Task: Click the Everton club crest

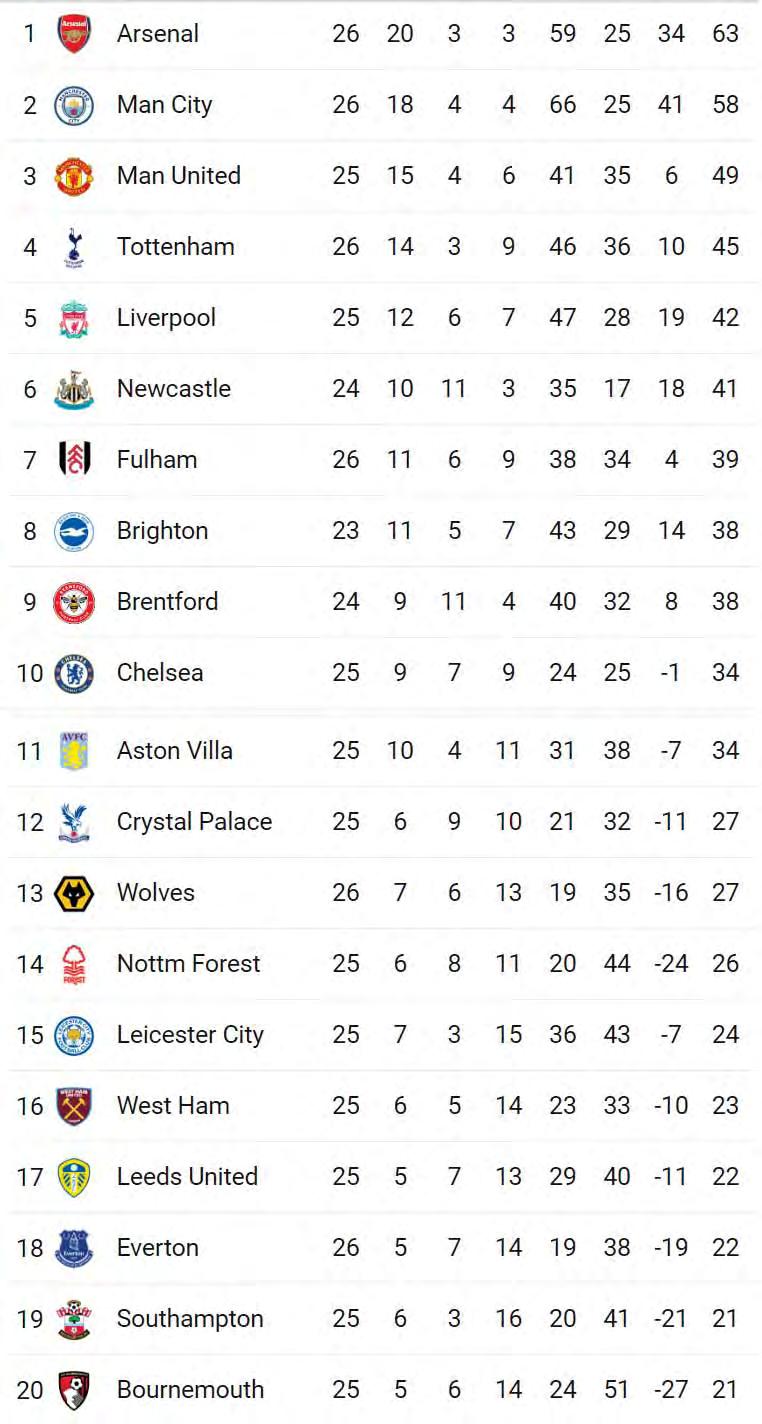Action: click(74, 1248)
